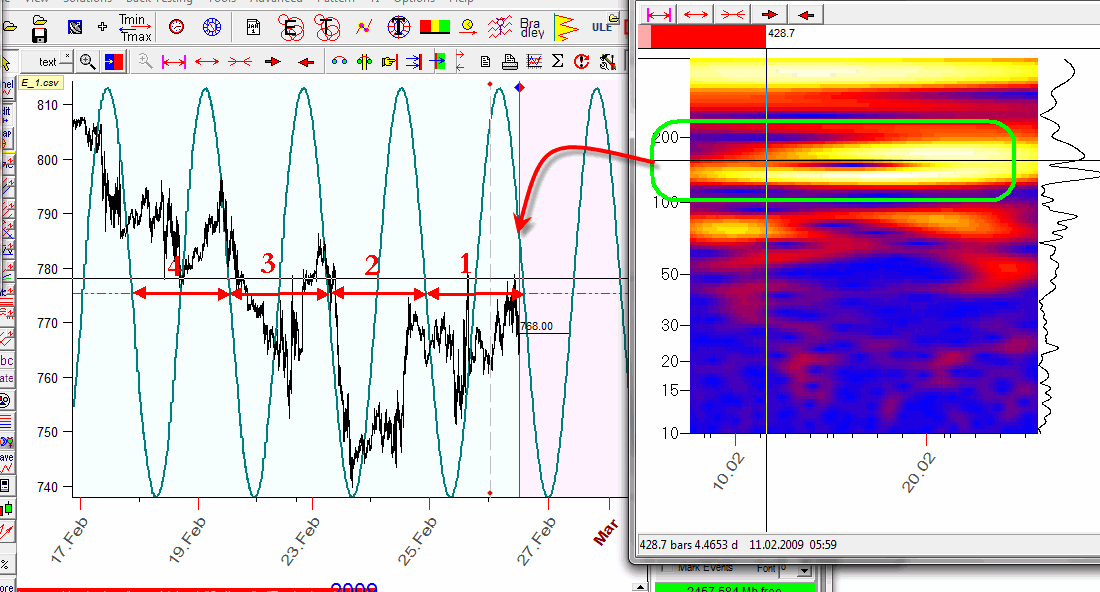
Task: Click the small scroll up arrow at bottom
Action: pyautogui.click(x=639, y=587)
